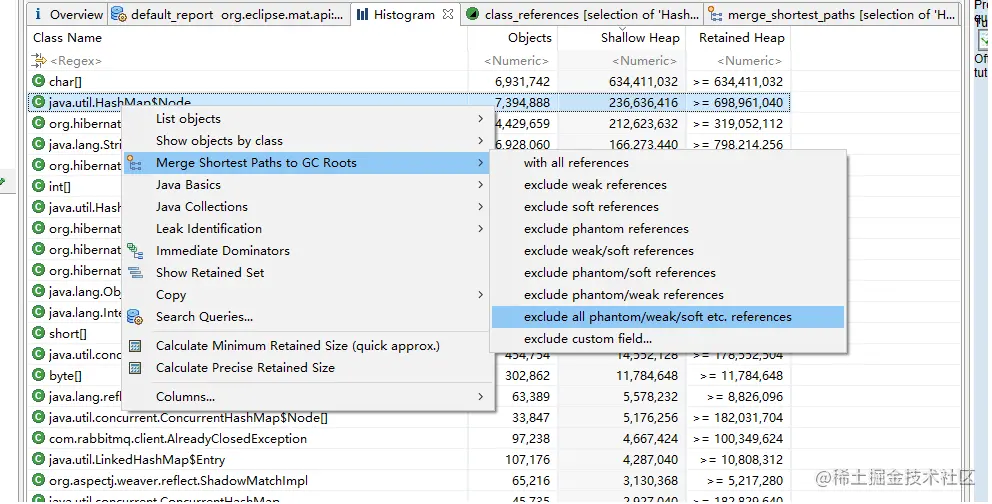Click the Overview tab info icon
992x504 pixels.
click(x=38, y=14)
